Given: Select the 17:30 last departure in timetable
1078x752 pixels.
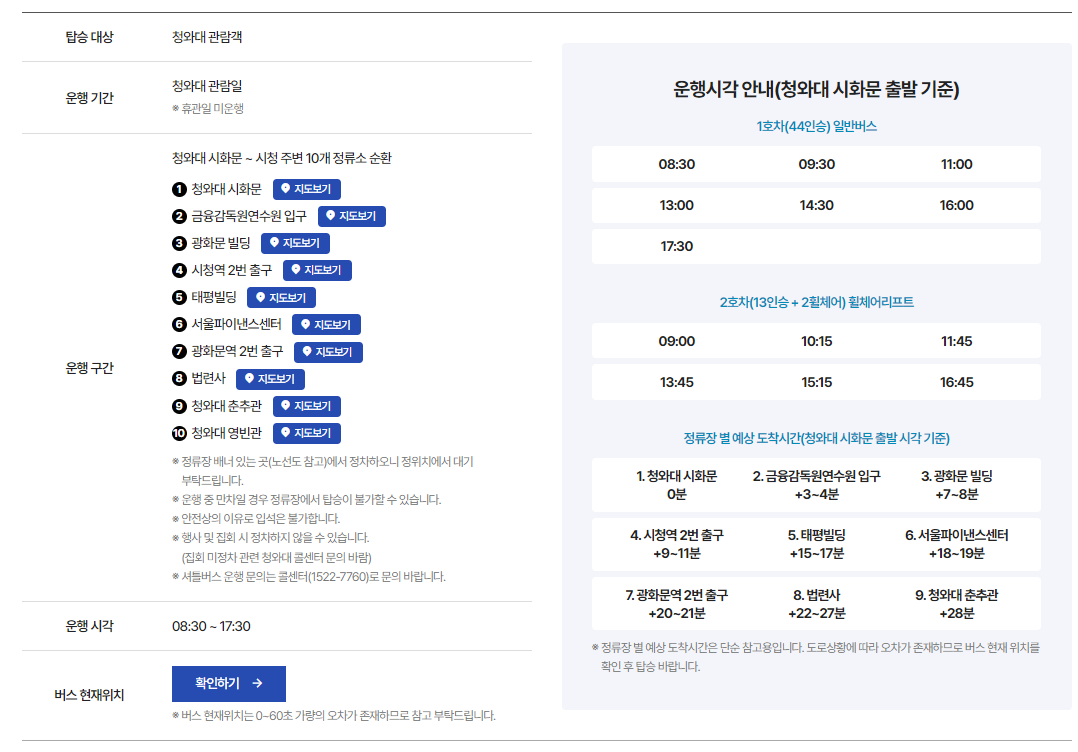Looking at the screenshot, I should click(x=676, y=246).
